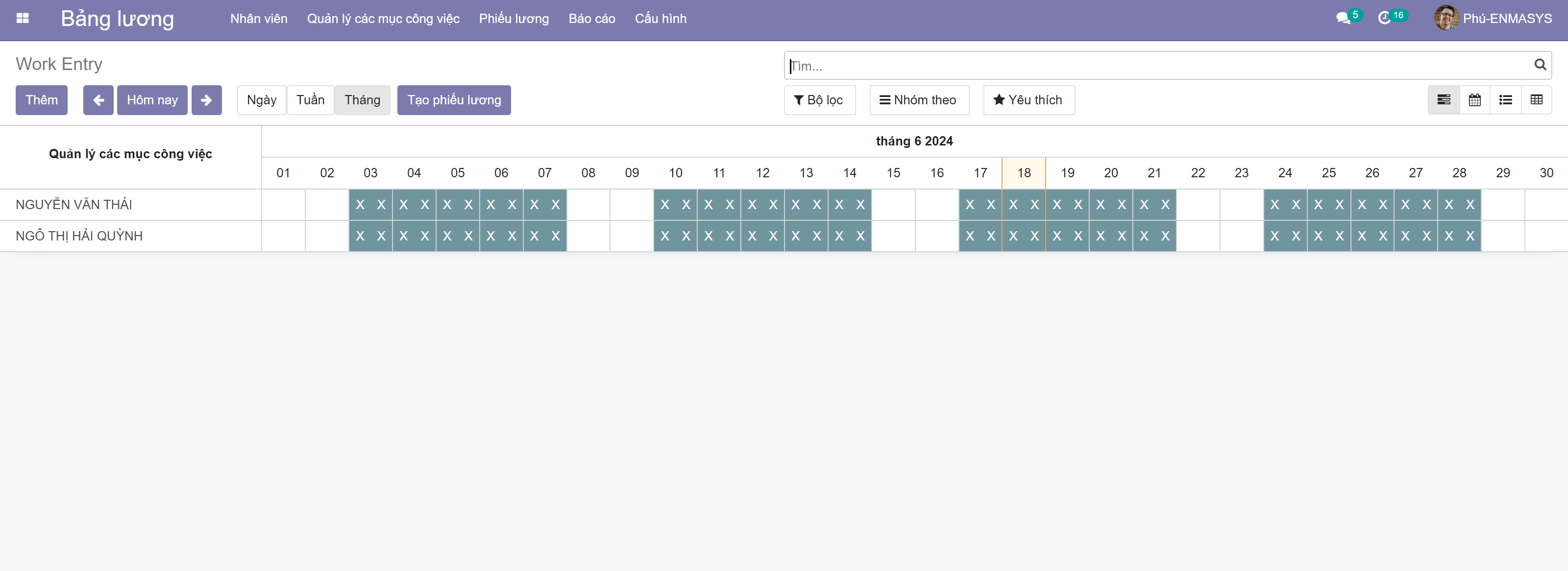Select the Ngày scale option
1568x571 pixels.
(x=261, y=100)
